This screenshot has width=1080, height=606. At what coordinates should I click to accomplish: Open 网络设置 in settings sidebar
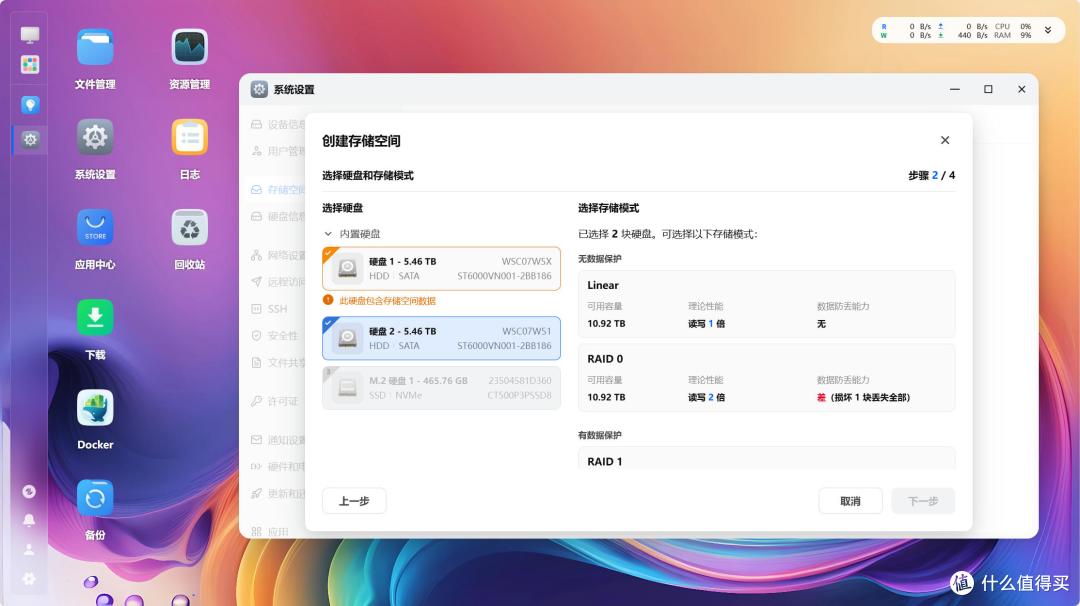pyautogui.click(x=277, y=255)
